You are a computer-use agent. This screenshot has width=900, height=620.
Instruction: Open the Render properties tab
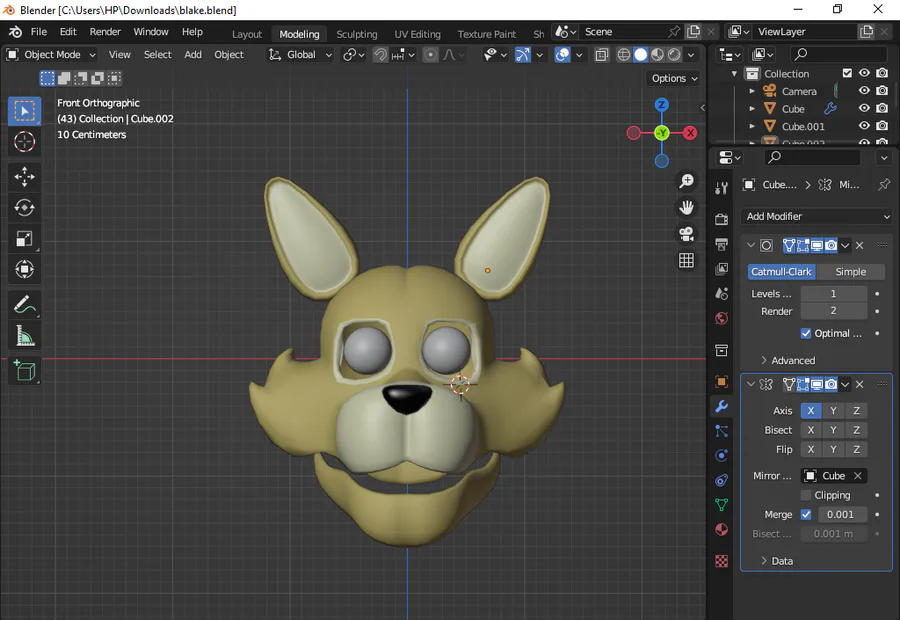[x=721, y=219]
